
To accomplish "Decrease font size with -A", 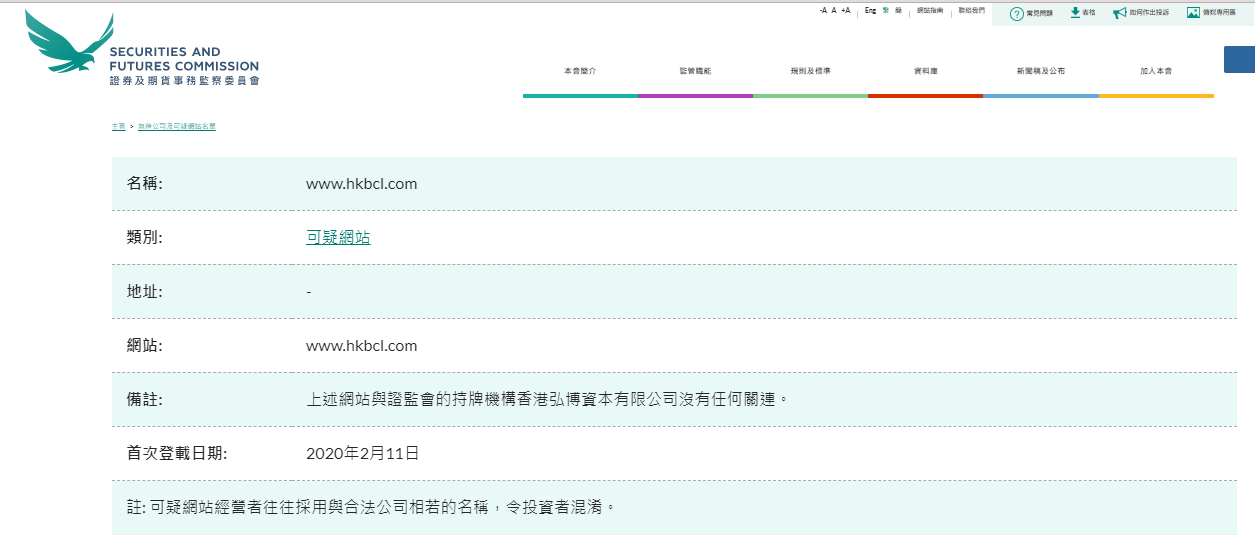I will (x=823, y=10).
